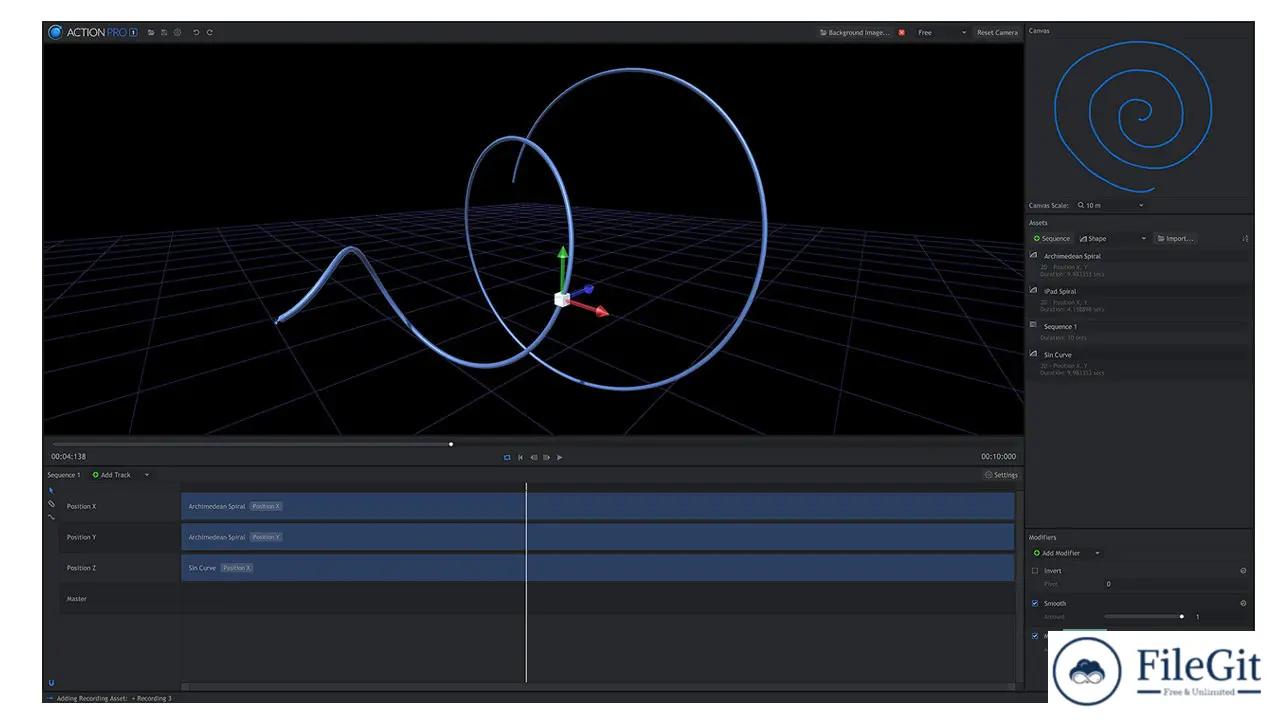Select the Master track header
The width and height of the screenshot is (1280, 720).
[x=119, y=599]
